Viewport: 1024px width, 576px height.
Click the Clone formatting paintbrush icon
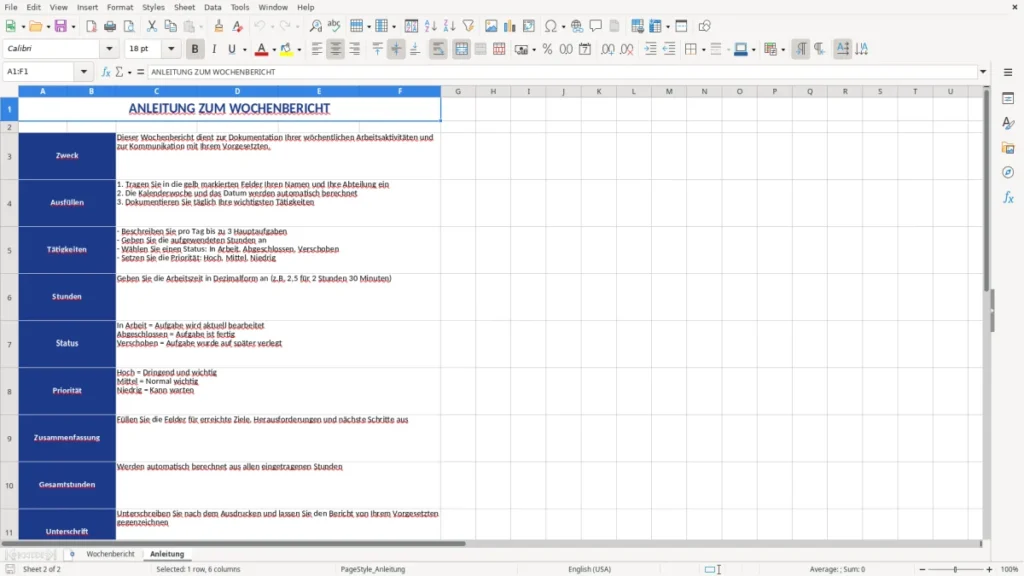tap(219, 26)
